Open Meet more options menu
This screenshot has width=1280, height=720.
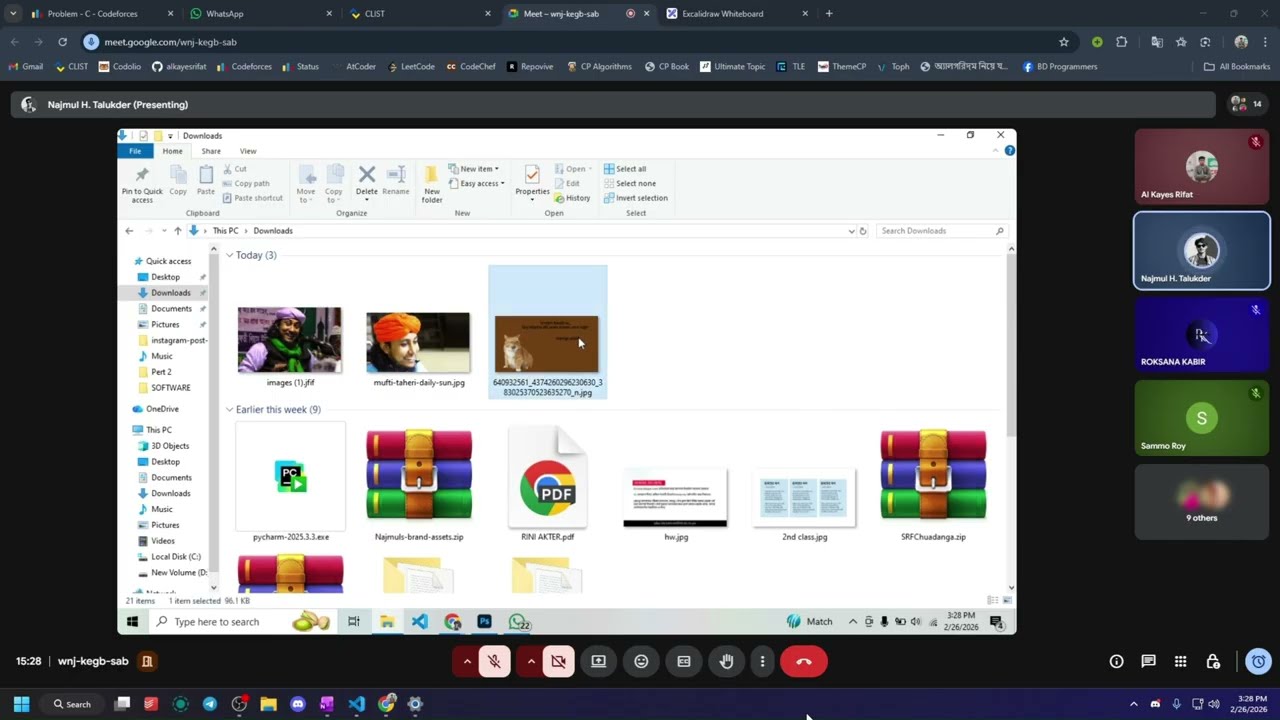tap(762, 661)
